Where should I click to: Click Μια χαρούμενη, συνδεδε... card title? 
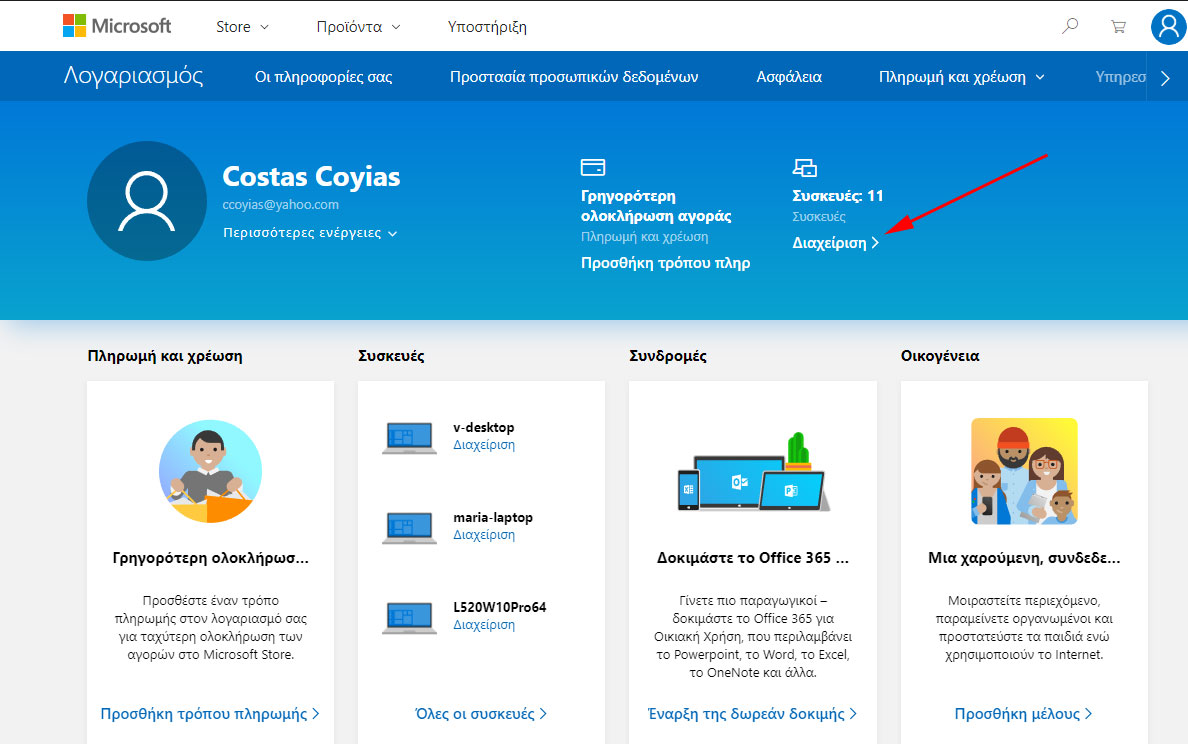click(x=1024, y=558)
